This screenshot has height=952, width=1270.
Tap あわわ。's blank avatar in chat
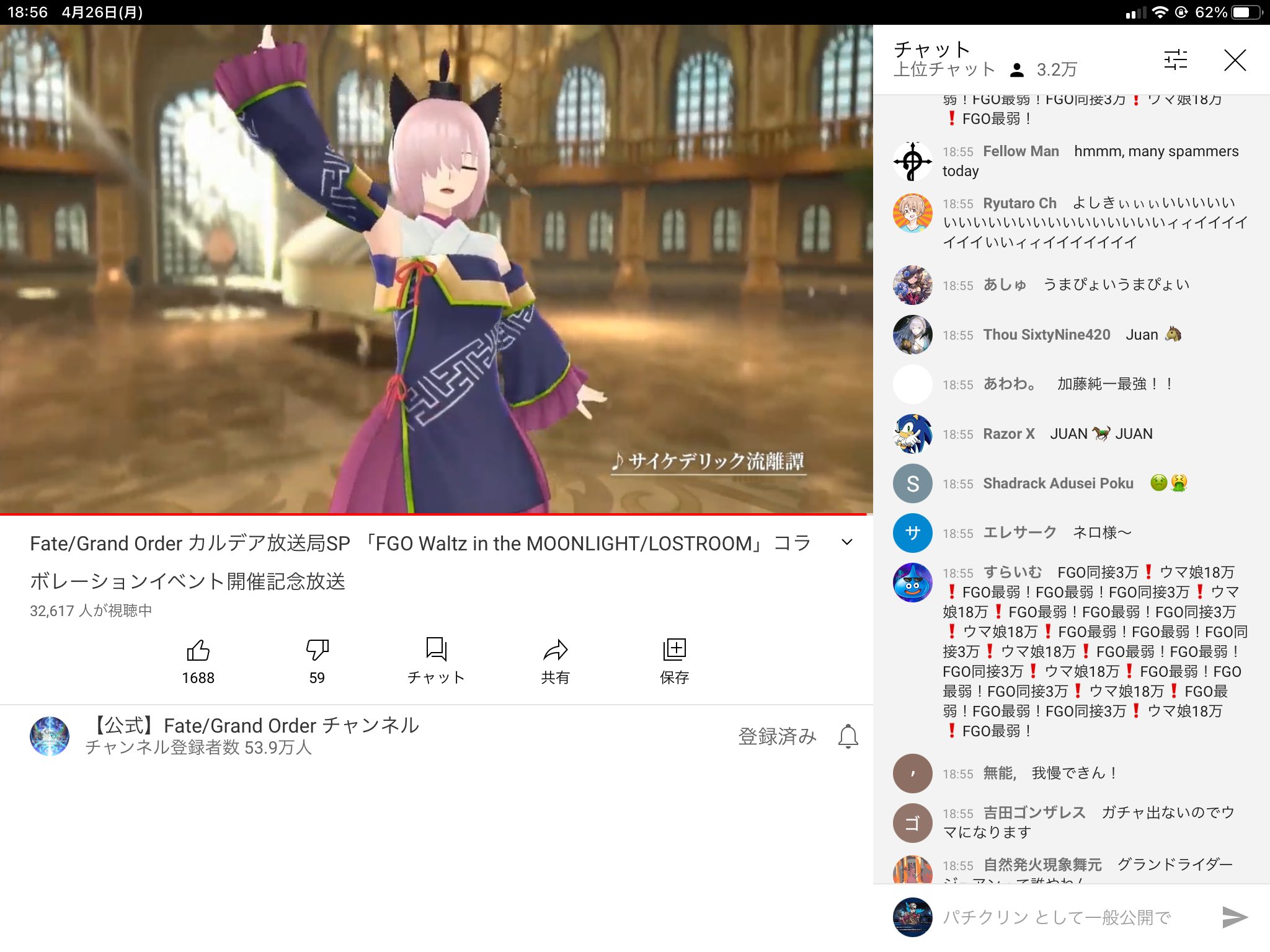click(x=912, y=384)
